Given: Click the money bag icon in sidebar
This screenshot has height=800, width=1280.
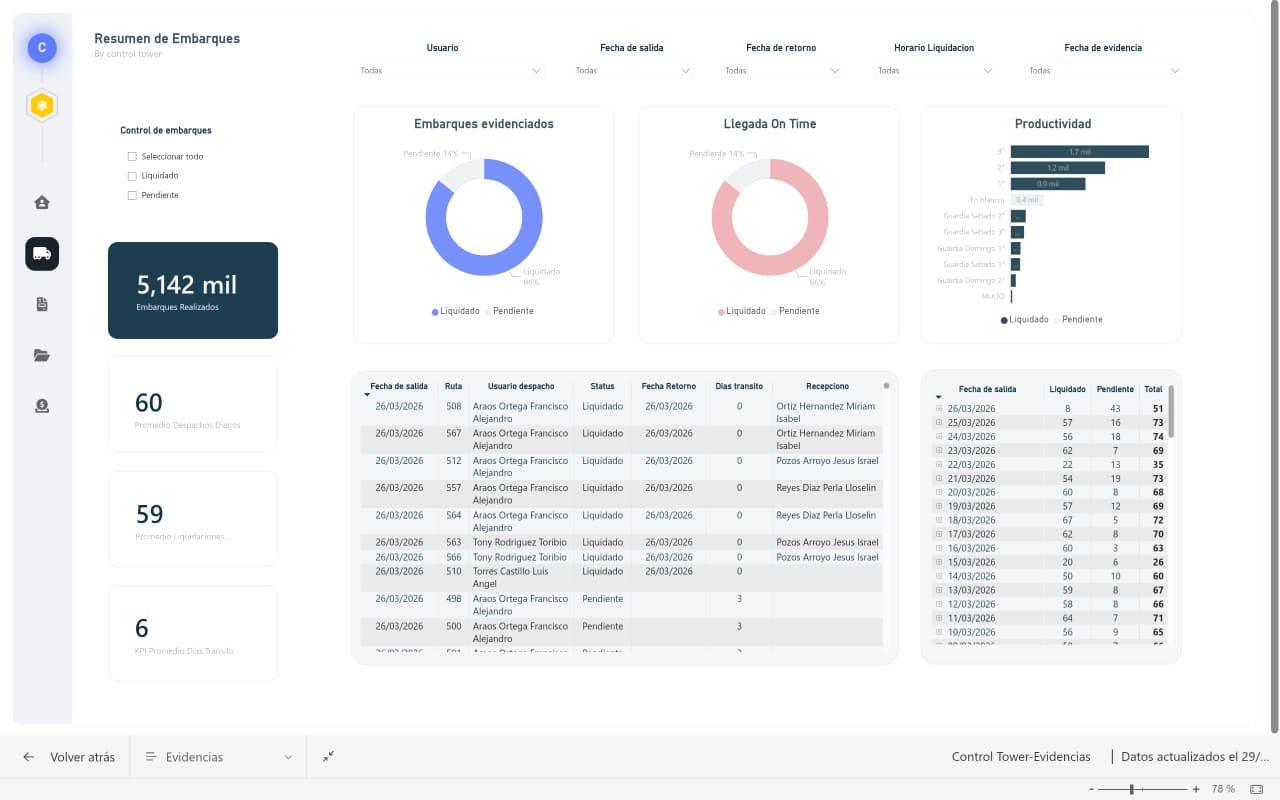Looking at the screenshot, I should click(x=42, y=406).
